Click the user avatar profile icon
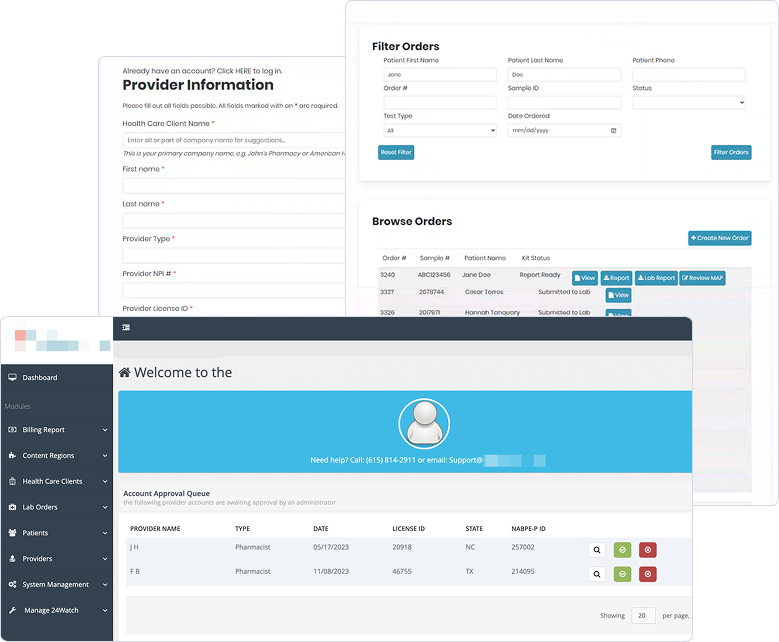Screen dimensions: 779x642 click(424, 424)
